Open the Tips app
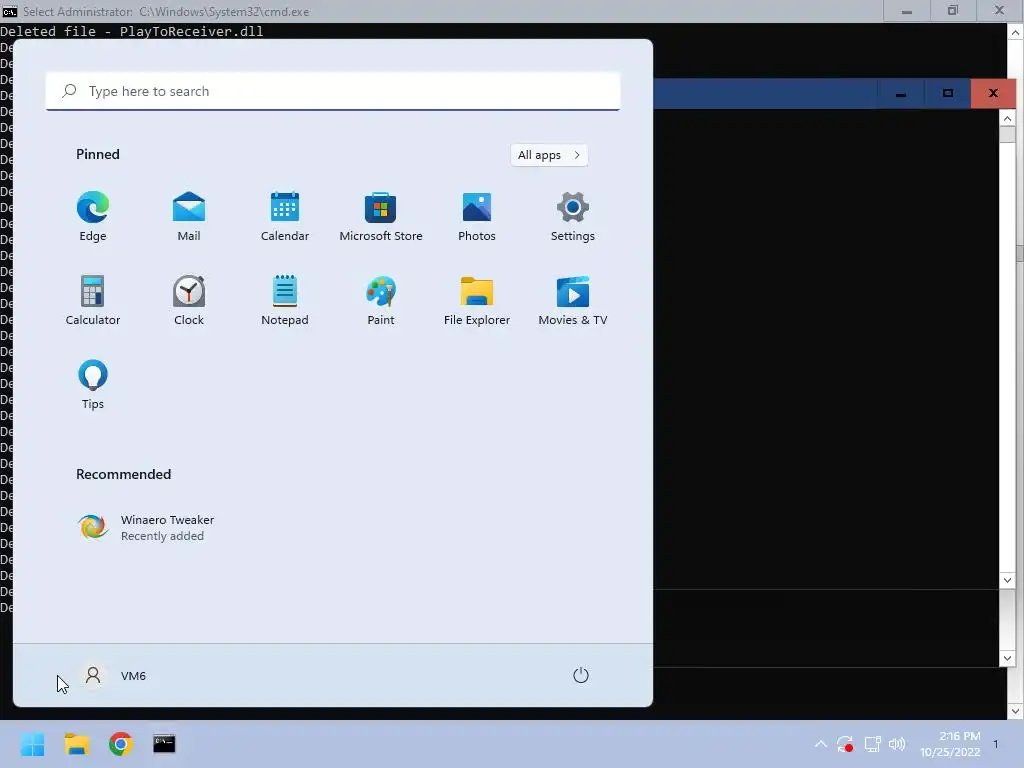Viewport: 1024px width, 768px height. pos(93,385)
